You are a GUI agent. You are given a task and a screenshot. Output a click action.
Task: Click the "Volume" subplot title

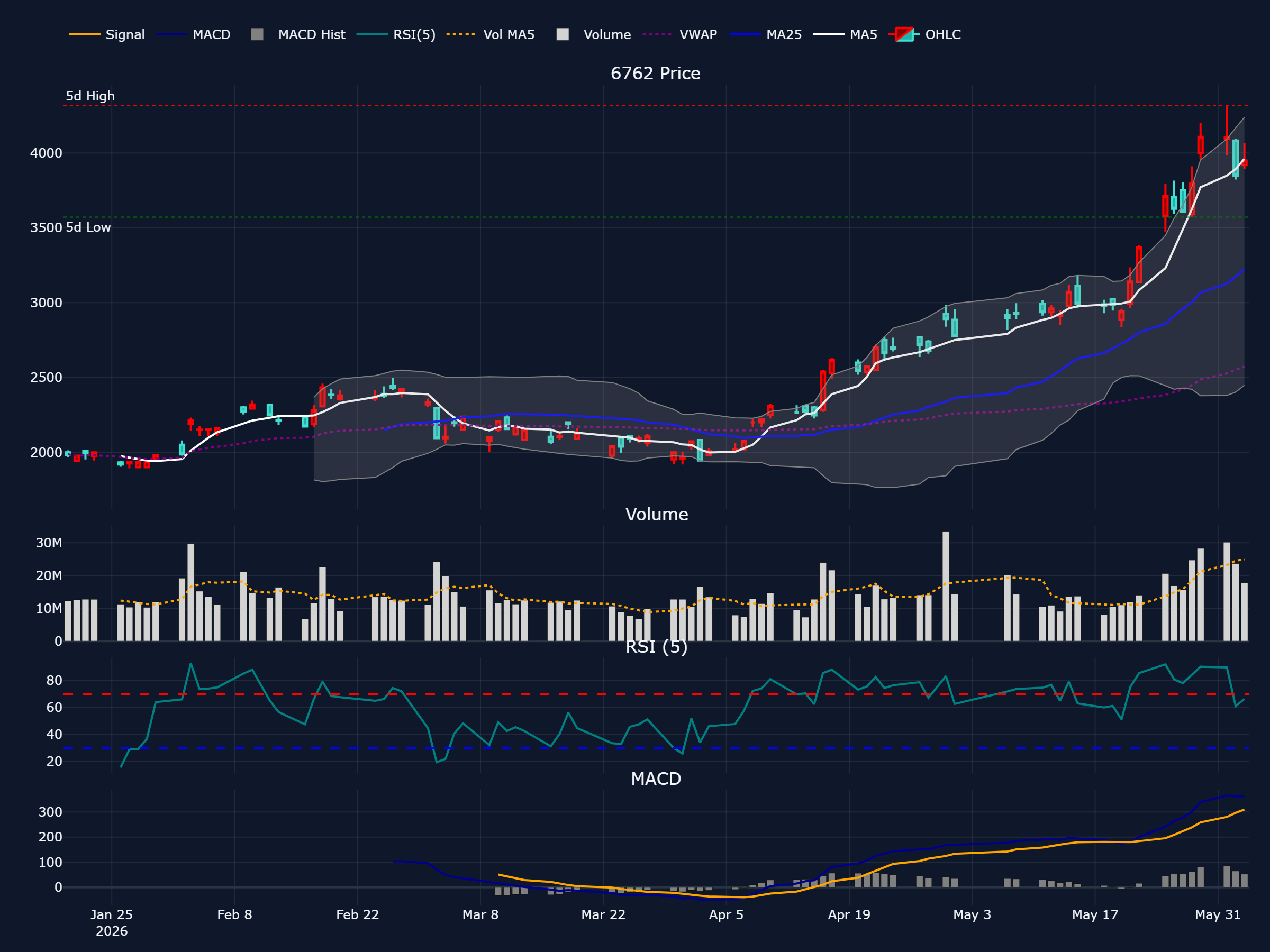click(656, 514)
